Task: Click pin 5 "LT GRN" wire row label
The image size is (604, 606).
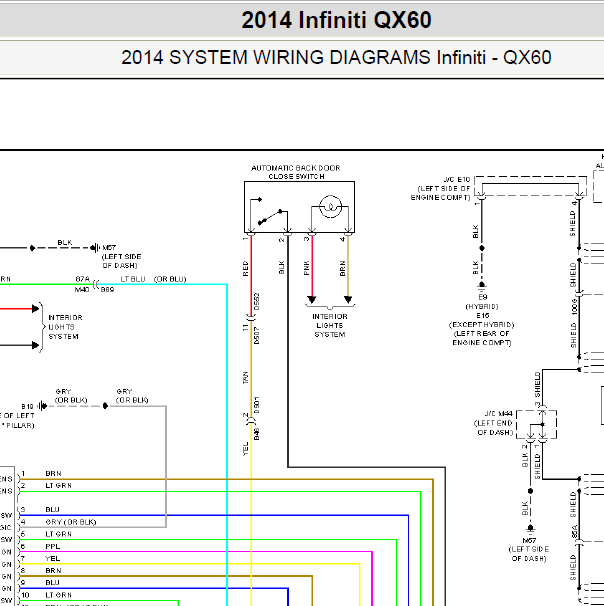Action: [58, 534]
